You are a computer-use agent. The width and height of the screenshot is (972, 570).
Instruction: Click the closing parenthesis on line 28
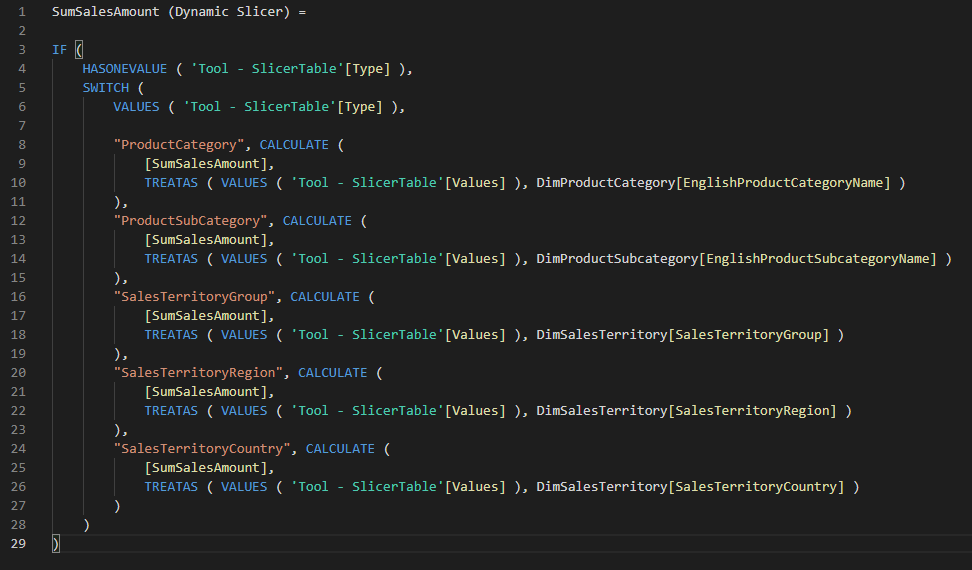(x=86, y=525)
